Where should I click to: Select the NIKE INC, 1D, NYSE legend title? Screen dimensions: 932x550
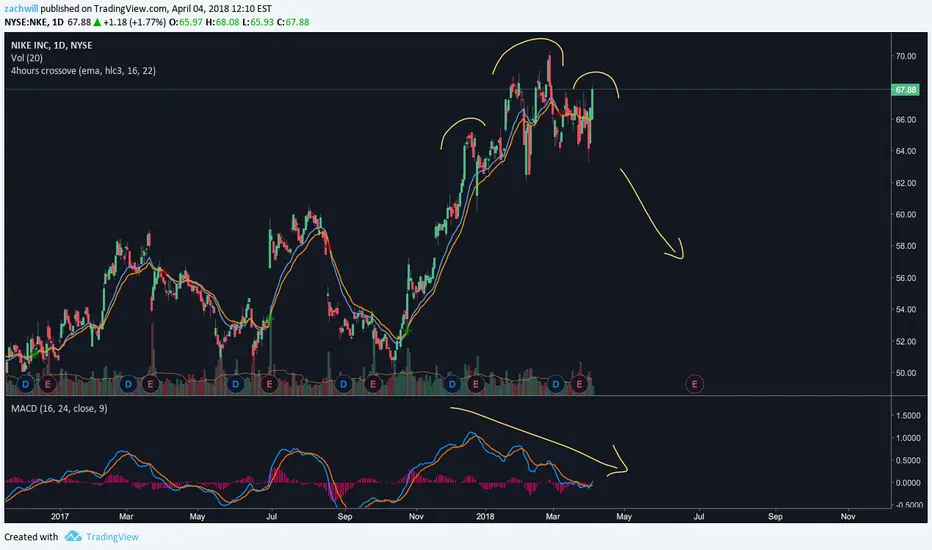pos(52,45)
